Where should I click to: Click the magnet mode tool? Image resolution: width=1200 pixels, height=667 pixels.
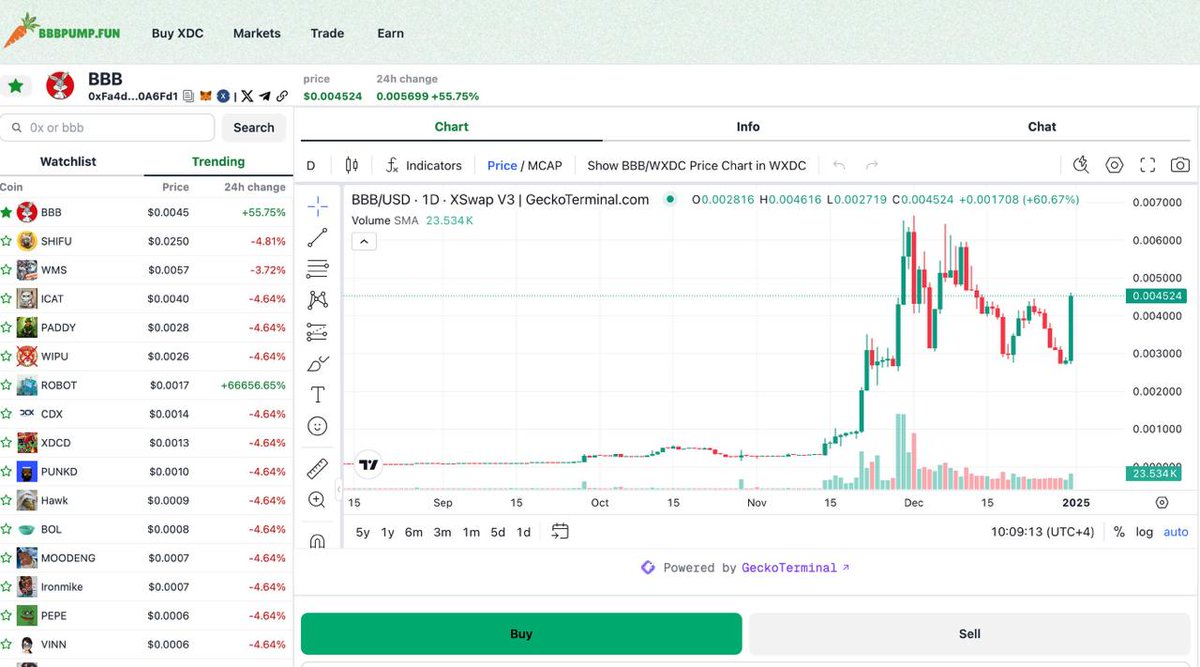pos(317,541)
